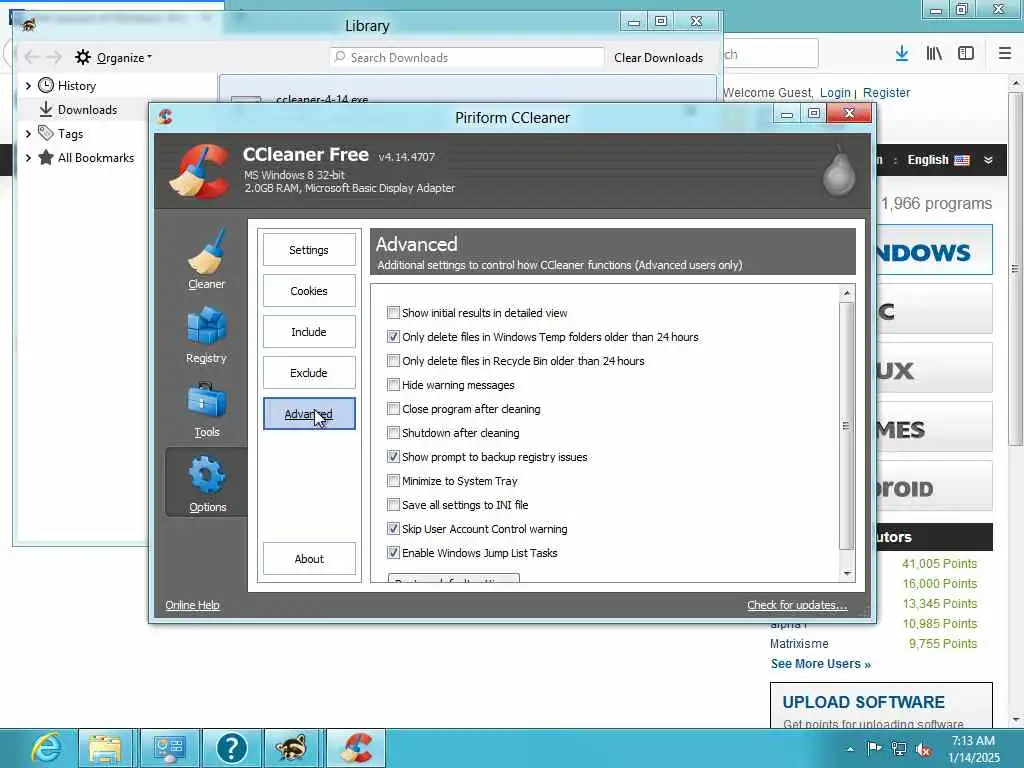1024x768 pixels.
Task: Click Clear Downloads in Library window
Action: (x=658, y=57)
